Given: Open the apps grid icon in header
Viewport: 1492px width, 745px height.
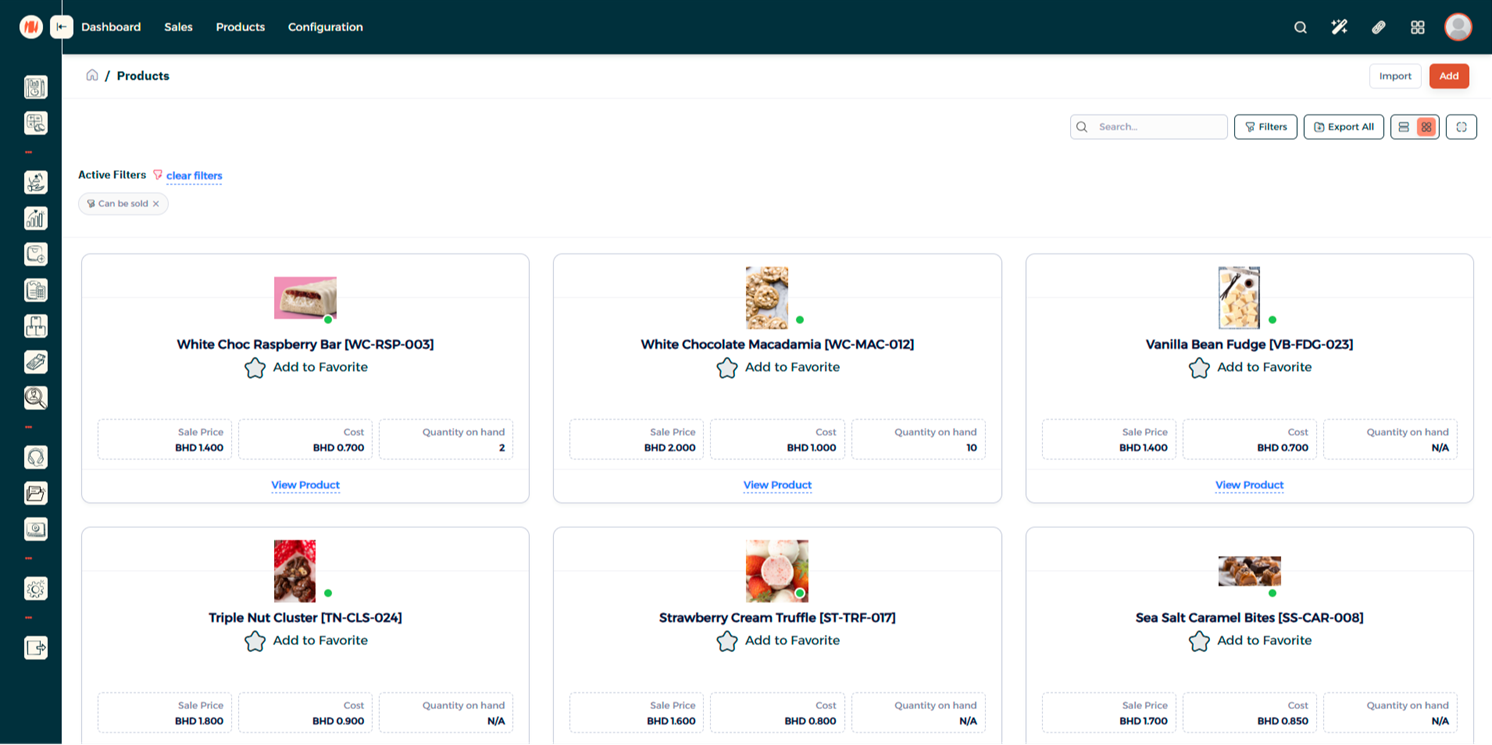Looking at the screenshot, I should (x=1417, y=27).
